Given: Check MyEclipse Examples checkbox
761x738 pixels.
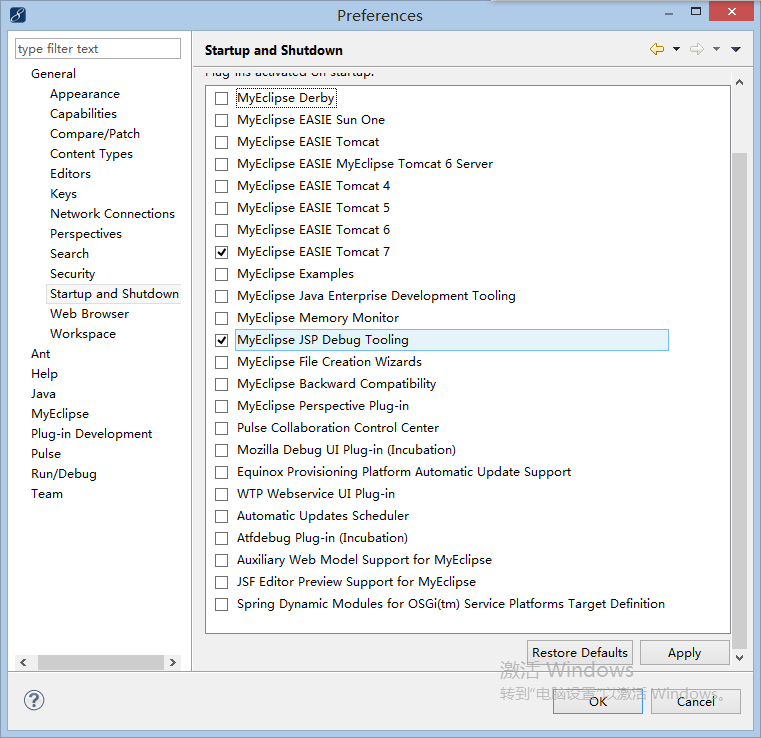Looking at the screenshot, I should pyautogui.click(x=221, y=275).
